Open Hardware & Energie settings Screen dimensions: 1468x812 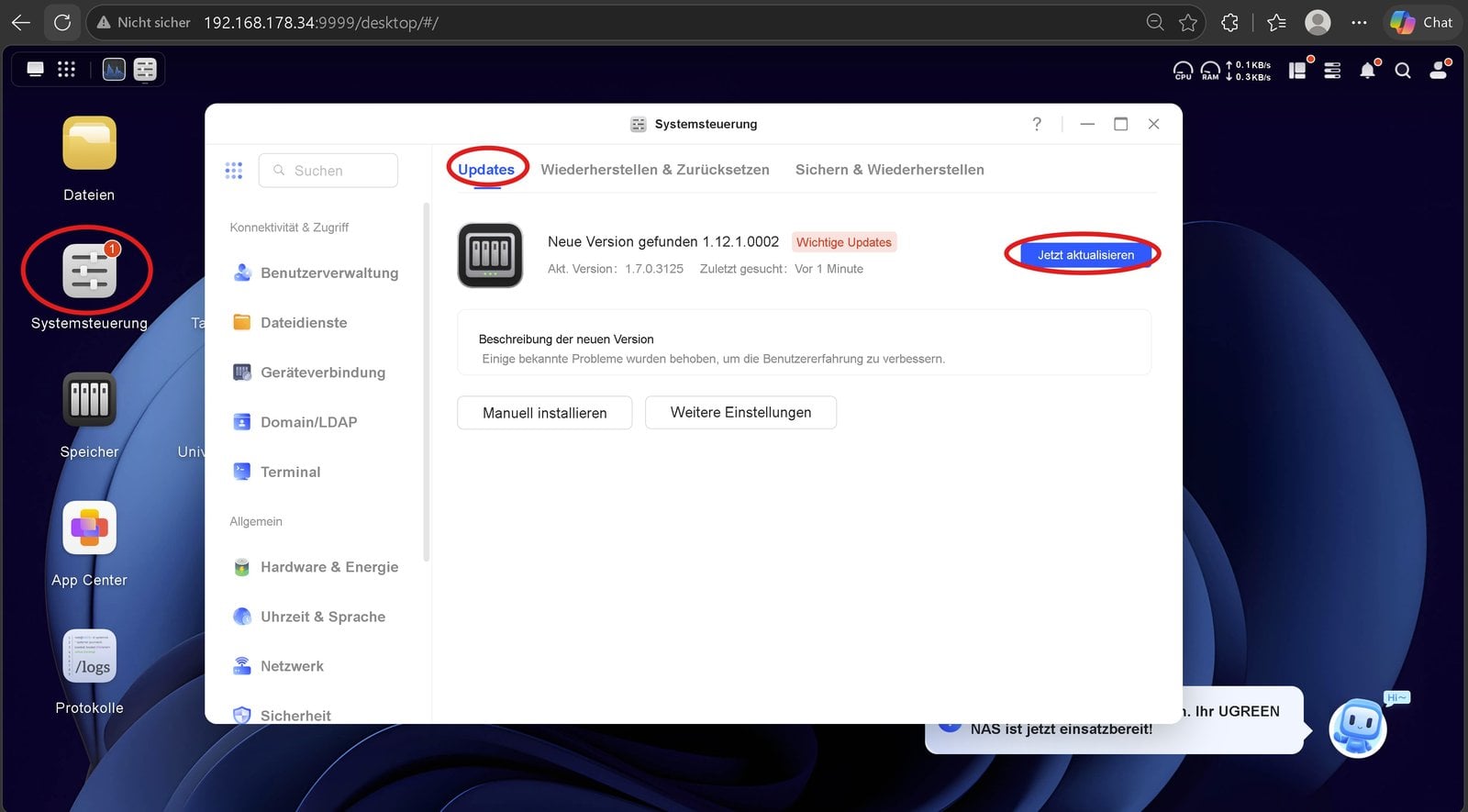point(317,567)
